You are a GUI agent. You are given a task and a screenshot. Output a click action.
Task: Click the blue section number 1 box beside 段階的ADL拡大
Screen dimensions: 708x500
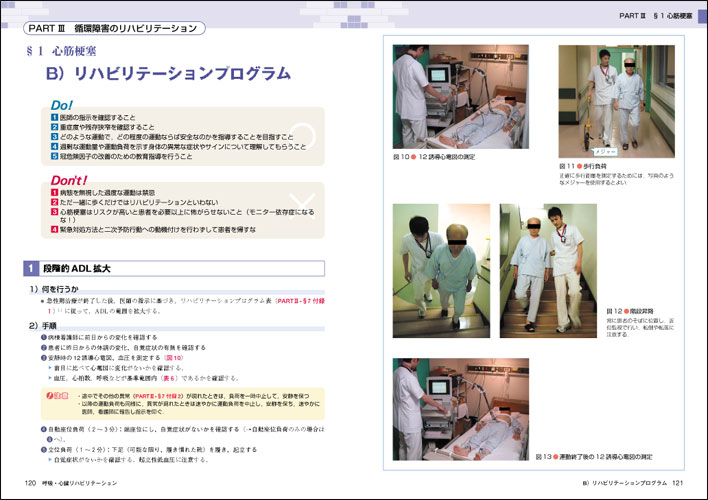32,268
